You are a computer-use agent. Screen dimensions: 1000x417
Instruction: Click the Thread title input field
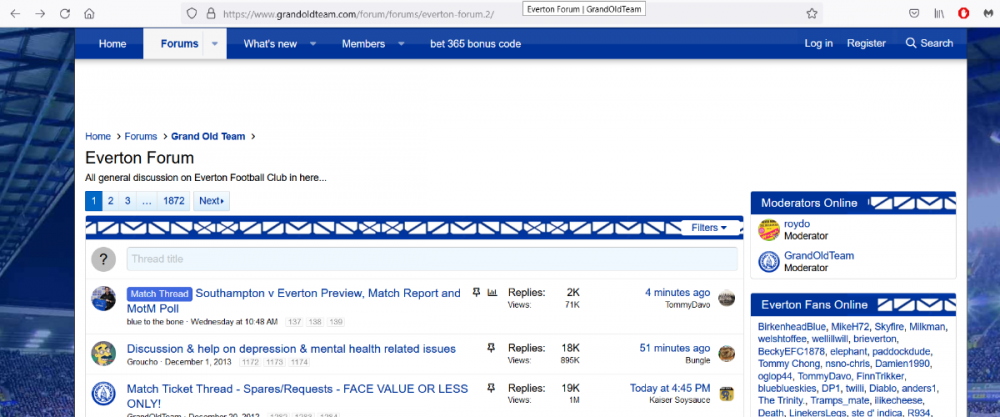click(431, 259)
